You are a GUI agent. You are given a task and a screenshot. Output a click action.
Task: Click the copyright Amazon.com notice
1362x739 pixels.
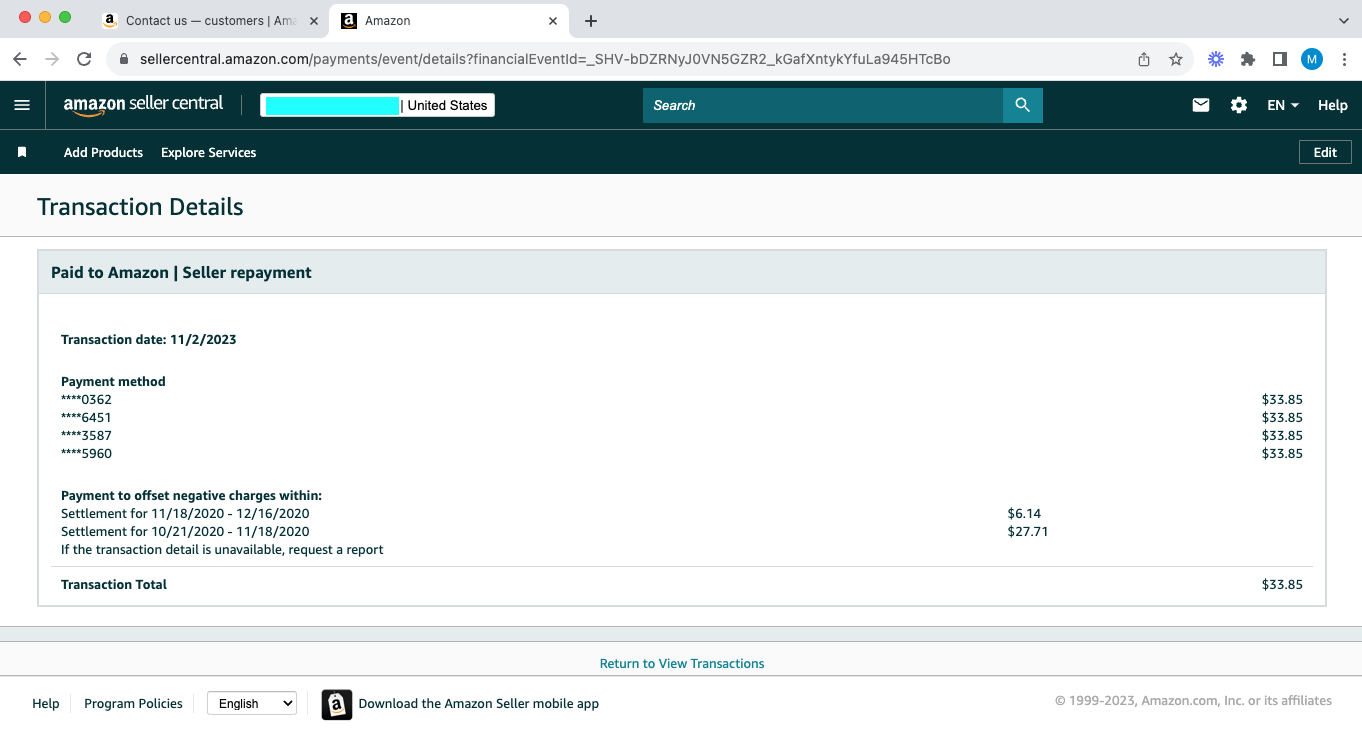(x=1193, y=701)
